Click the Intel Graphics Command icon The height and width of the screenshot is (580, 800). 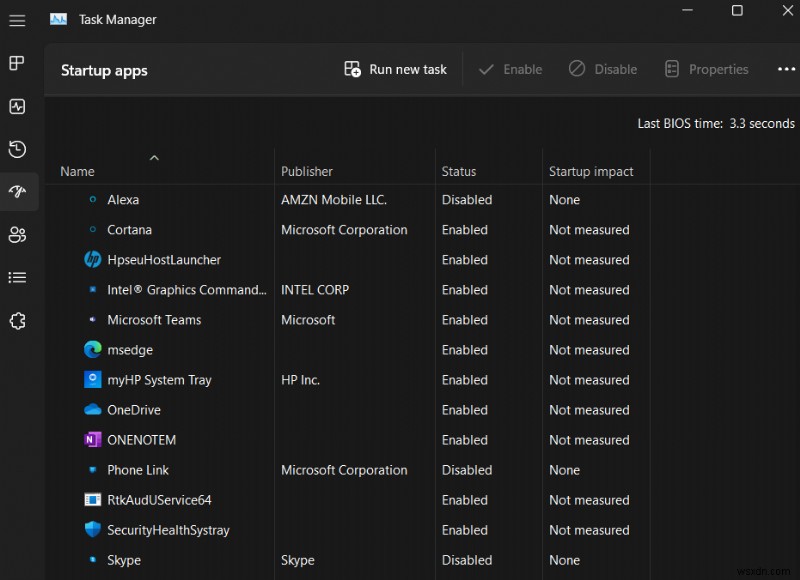92,289
